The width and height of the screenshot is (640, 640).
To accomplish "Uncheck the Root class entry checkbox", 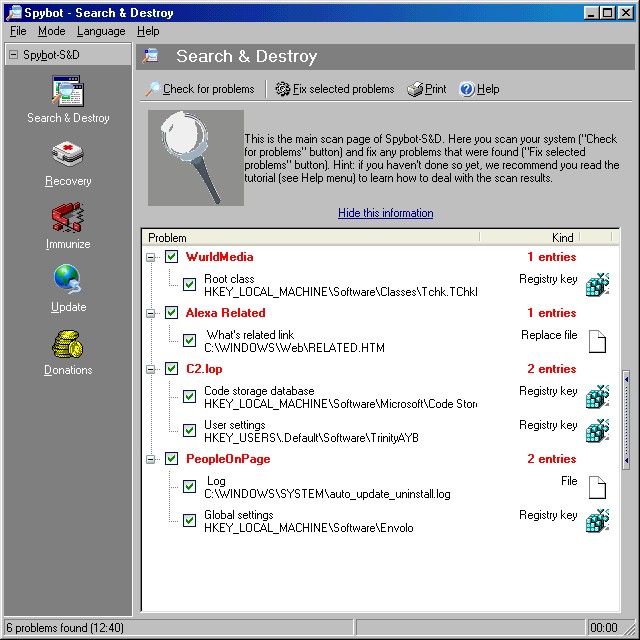I will pyautogui.click(x=189, y=284).
